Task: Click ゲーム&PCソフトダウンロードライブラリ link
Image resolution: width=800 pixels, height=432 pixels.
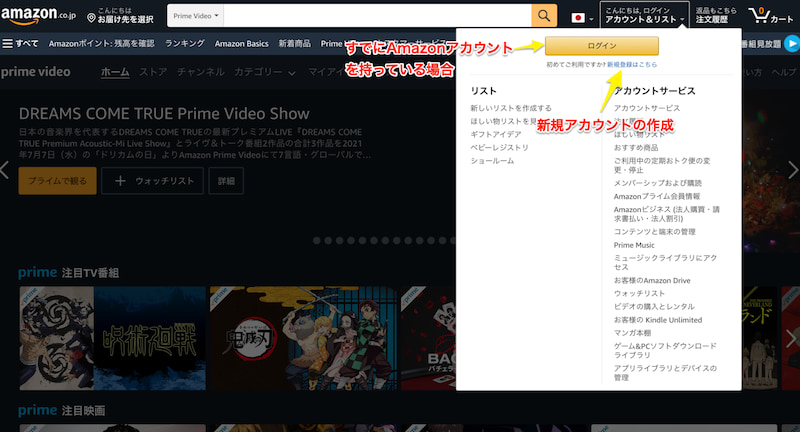Action: click(x=665, y=350)
